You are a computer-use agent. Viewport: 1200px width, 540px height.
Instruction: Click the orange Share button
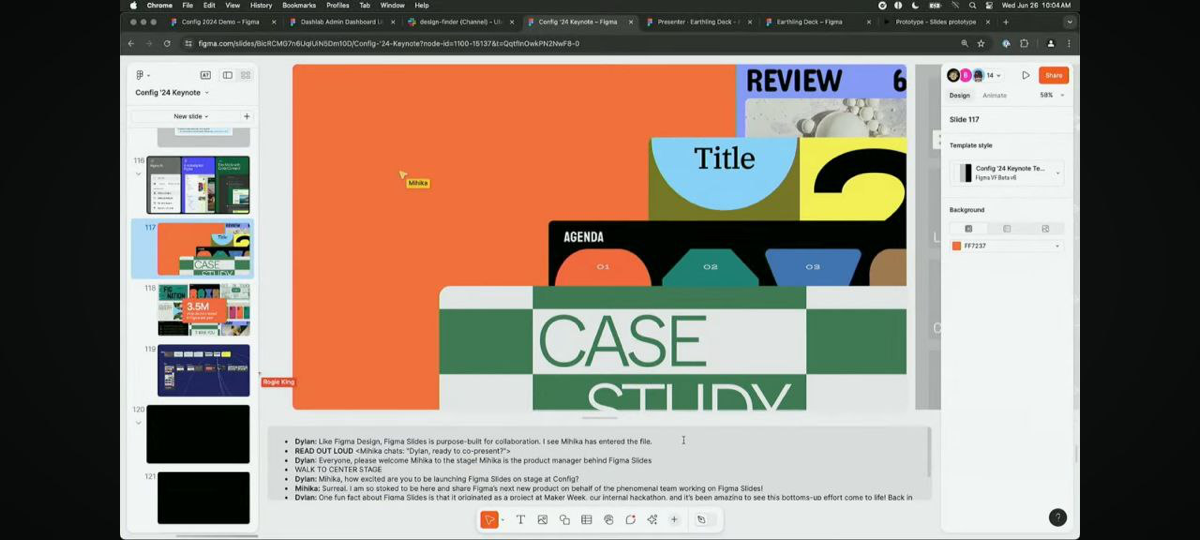tap(1054, 75)
